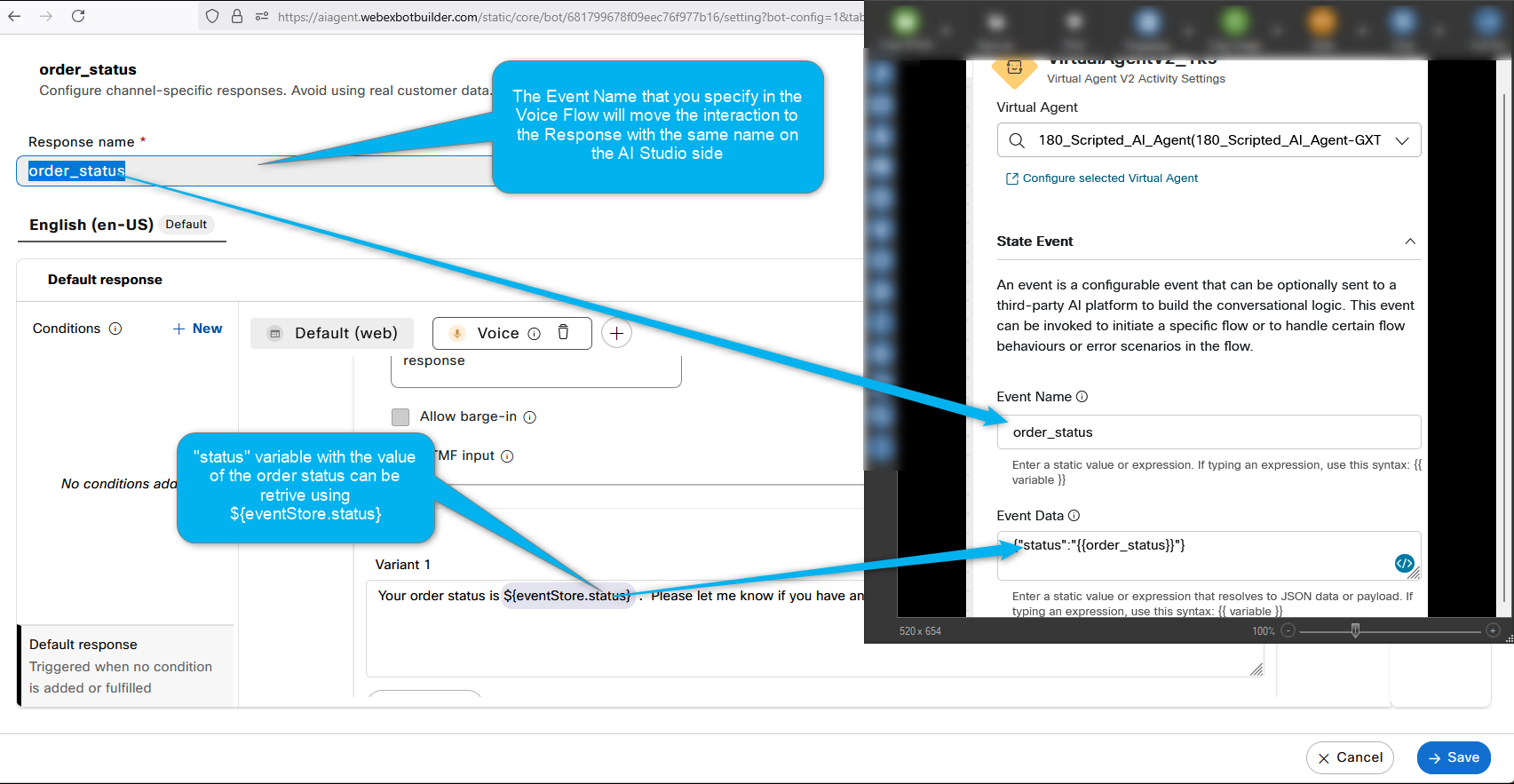
Task: Click the Event Data info icon
Action: [x=1074, y=516]
